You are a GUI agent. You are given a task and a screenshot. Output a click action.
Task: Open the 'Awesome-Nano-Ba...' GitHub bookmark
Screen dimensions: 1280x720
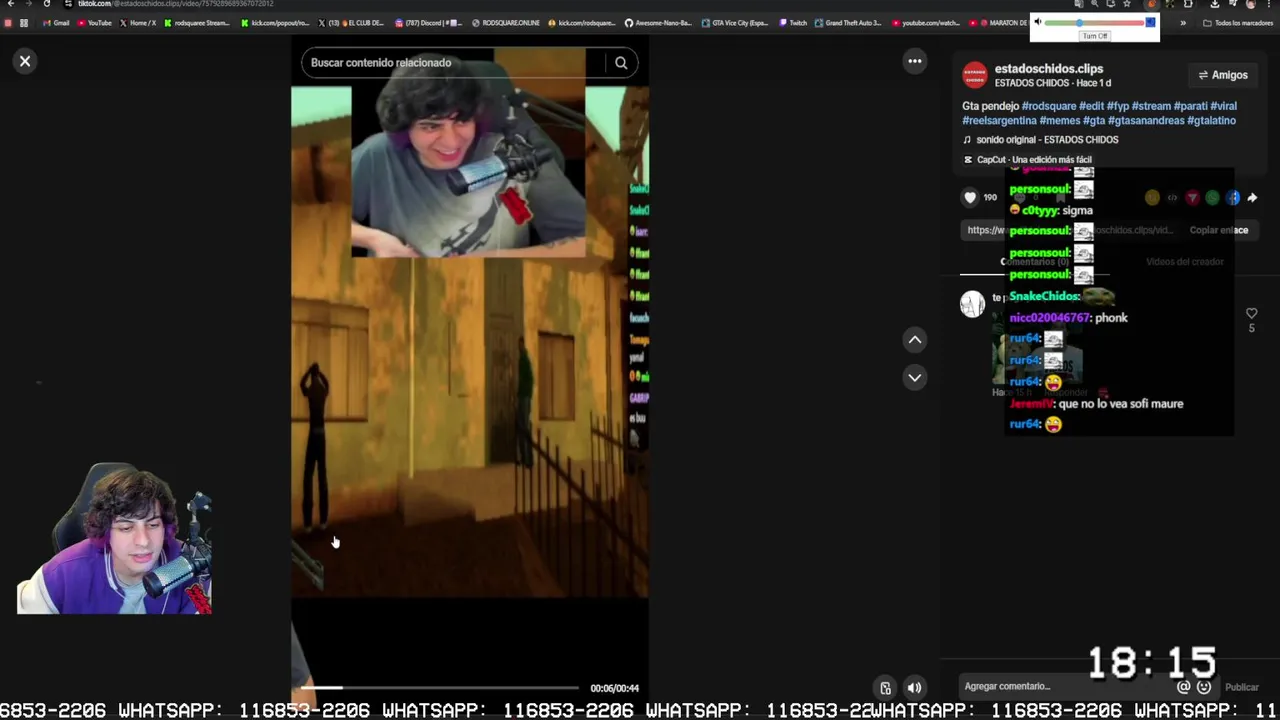[658, 23]
